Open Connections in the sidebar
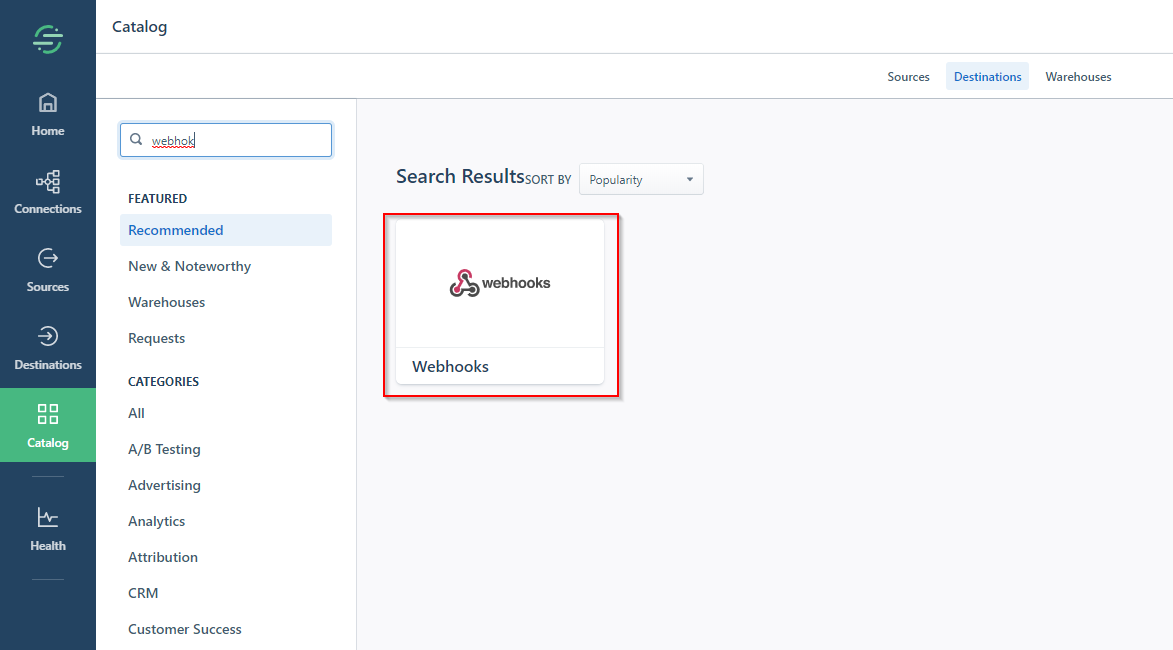This screenshot has width=1173, height=650. 48,193
